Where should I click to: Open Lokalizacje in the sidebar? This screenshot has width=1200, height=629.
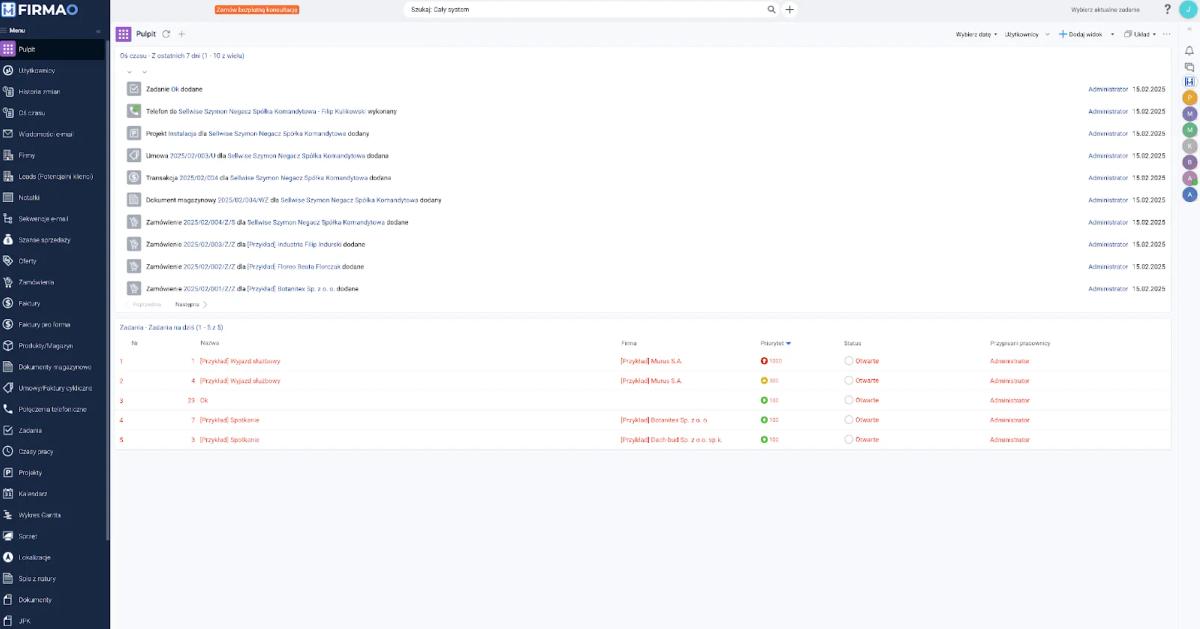pyautogui.click(x=52, y=557)
